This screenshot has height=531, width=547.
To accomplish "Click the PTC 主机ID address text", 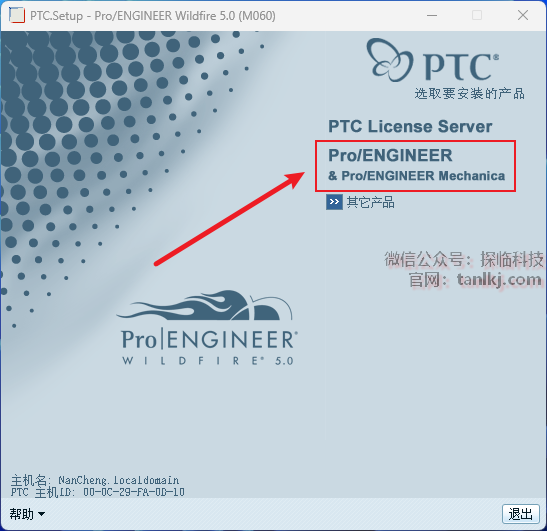I will [98, 492].
